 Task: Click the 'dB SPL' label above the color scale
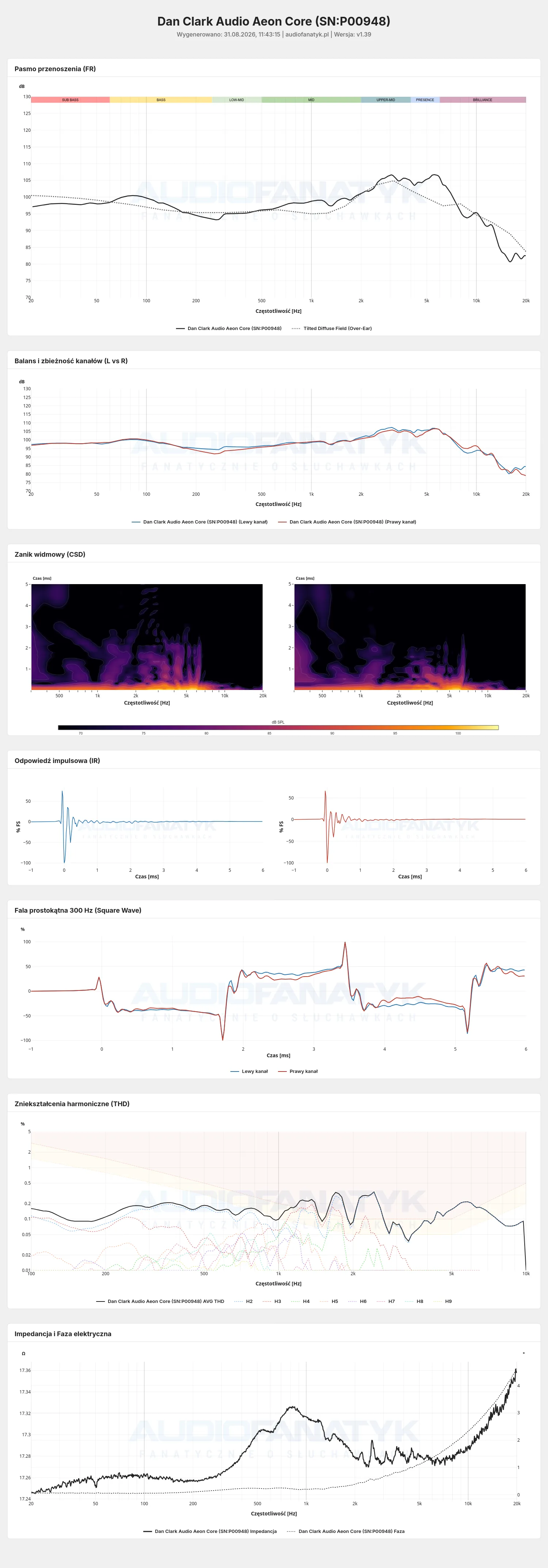click(x=278, y=722)
